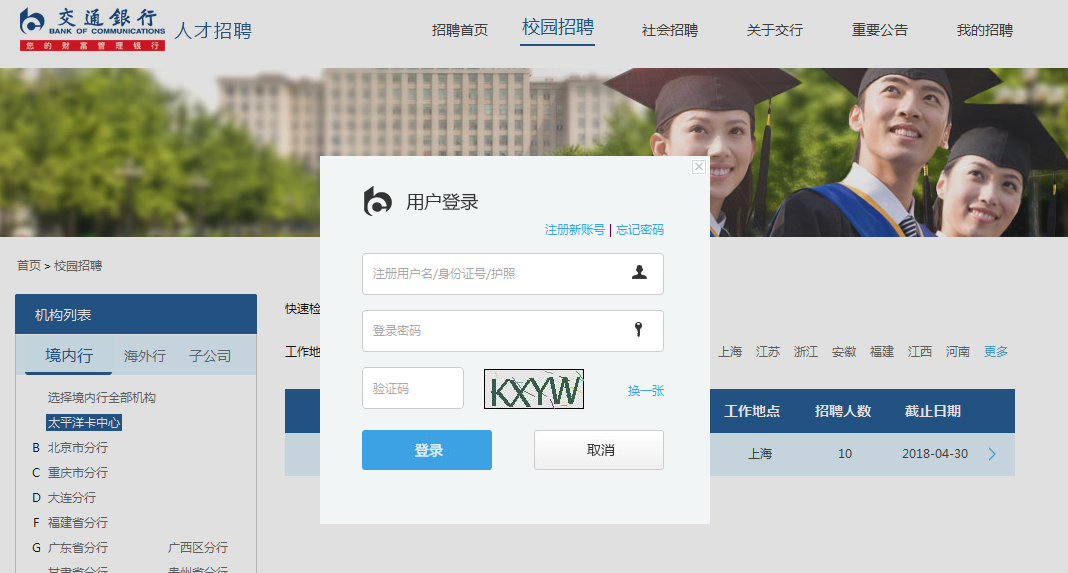The height and width of the screenshot is (573, 1068).
Task: Open the 校园招聘 navigation tab
Action: [558, 28]
